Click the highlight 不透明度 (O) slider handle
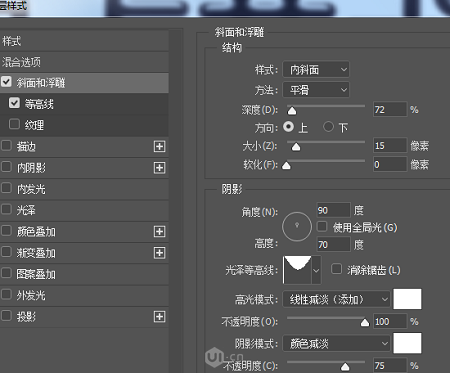The width and height of the screenshot is (450, 373). click(x=365, y=322)
